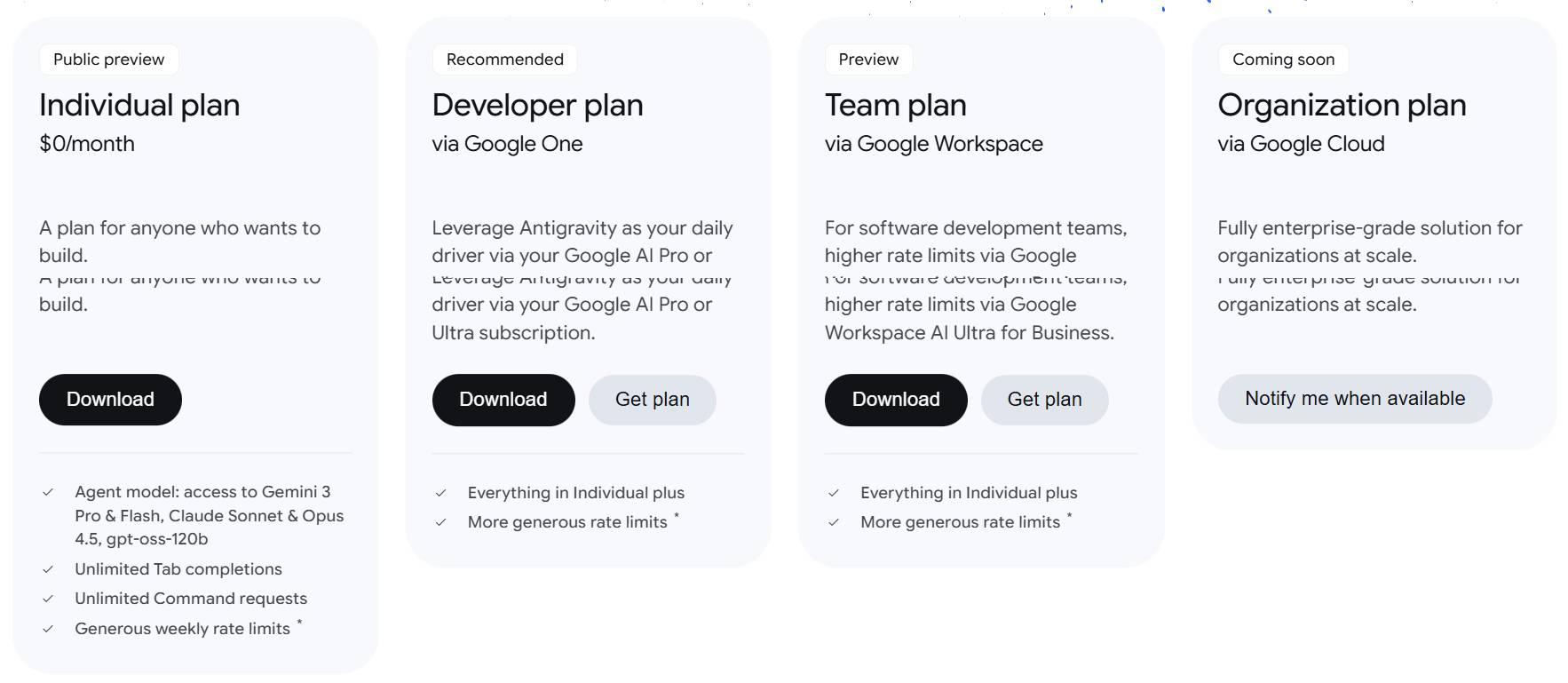
Task: Select the Recommended badge
Action: click(505, 60)
